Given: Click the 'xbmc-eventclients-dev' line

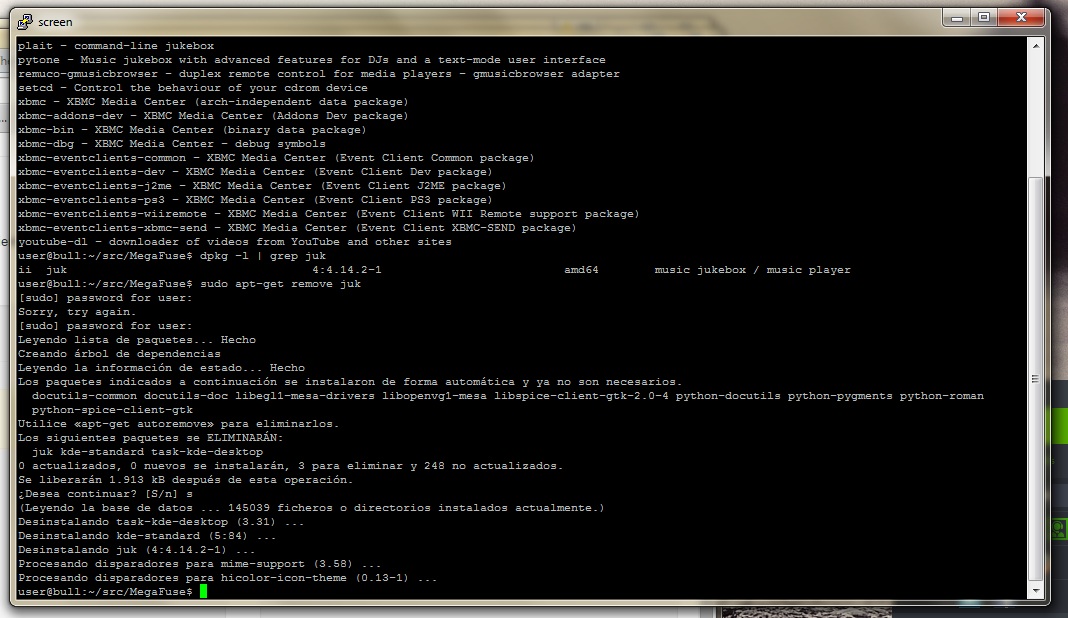Looking at the screenshot, I should tap(255, 172).
